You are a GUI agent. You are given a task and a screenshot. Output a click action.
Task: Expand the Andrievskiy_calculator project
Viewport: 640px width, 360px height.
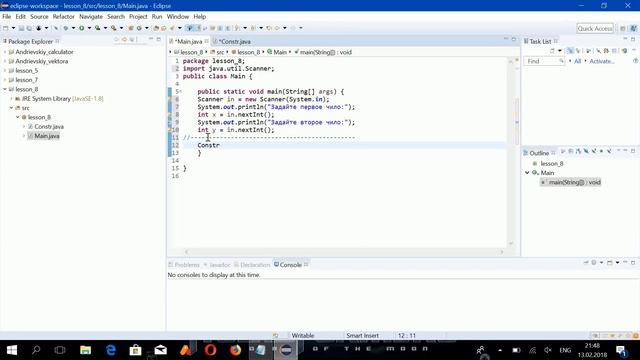5,52
